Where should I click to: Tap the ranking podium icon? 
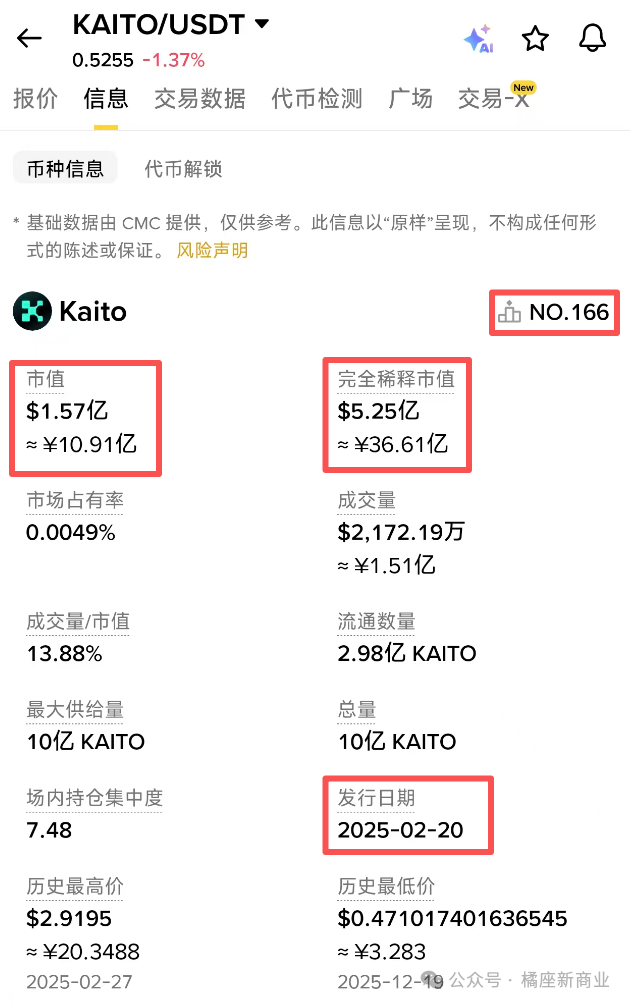click(510, 312)
